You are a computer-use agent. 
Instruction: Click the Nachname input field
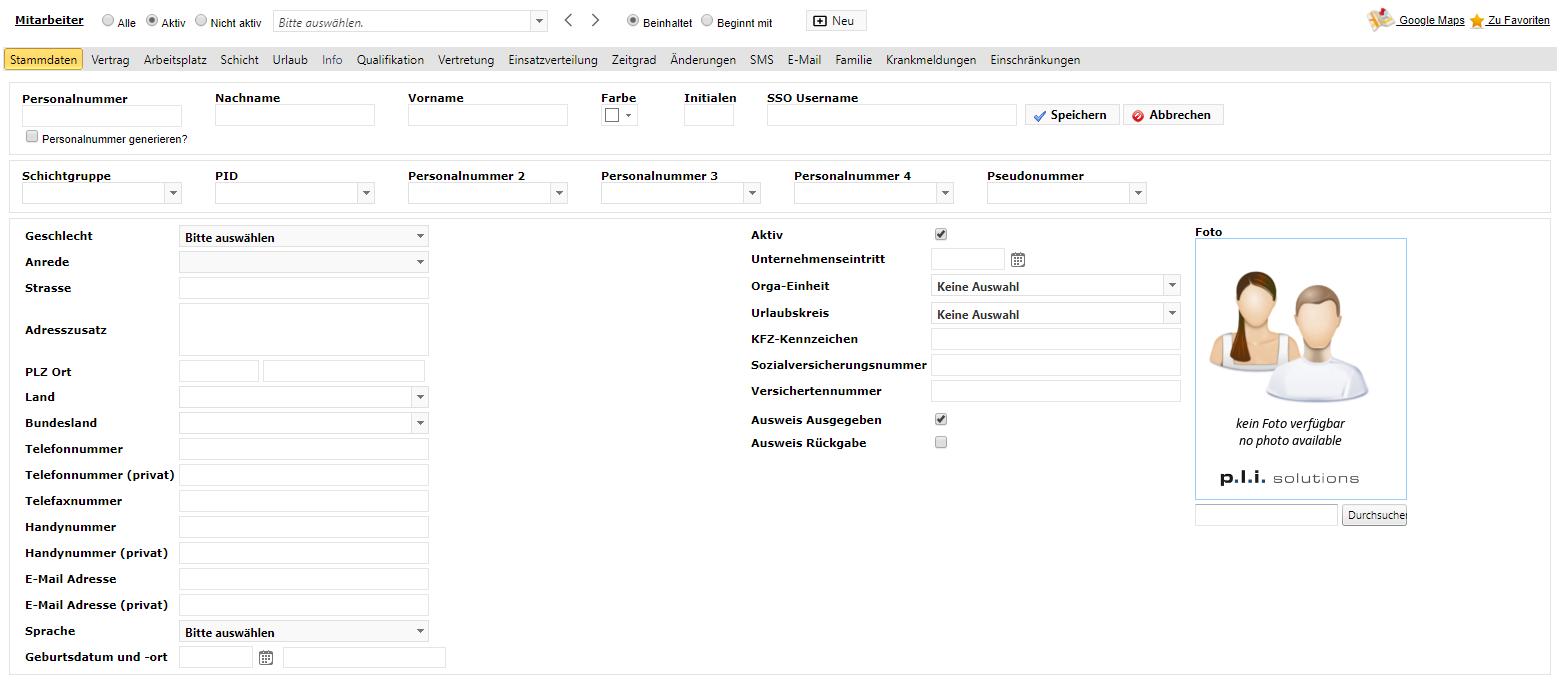[x=295, y=115]
